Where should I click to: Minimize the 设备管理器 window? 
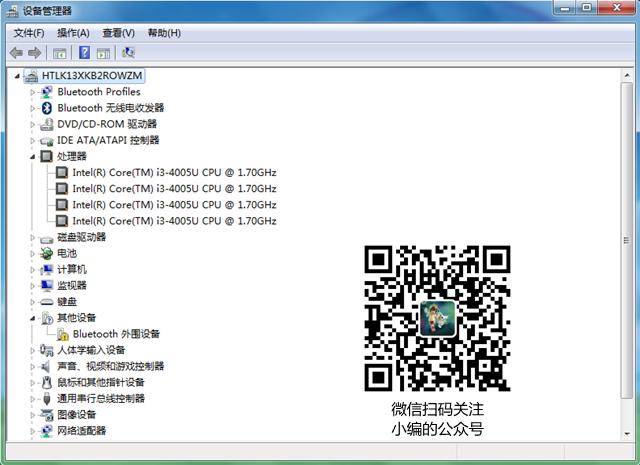coord(565,8)
